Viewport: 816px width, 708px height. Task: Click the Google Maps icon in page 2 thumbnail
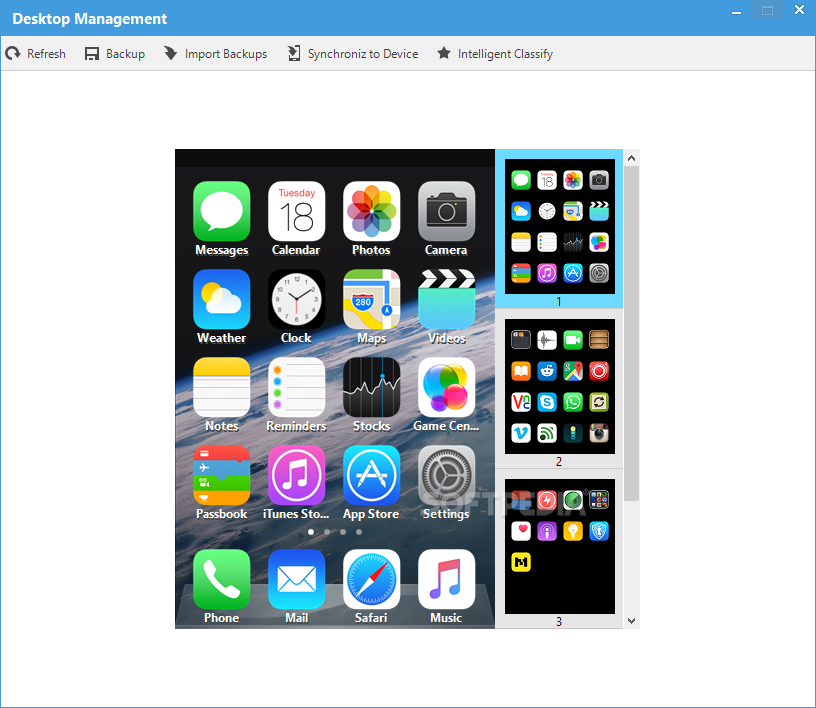(573, 371)
